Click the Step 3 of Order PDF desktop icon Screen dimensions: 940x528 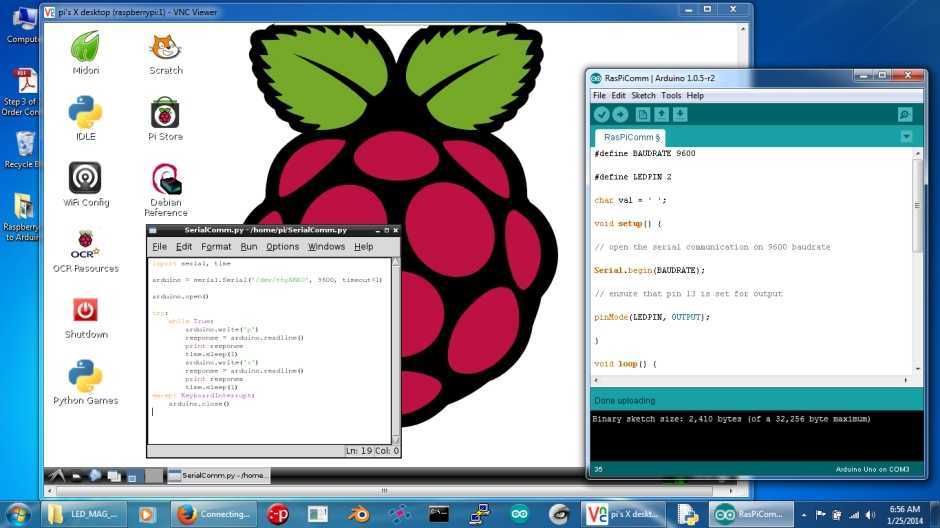23,92
